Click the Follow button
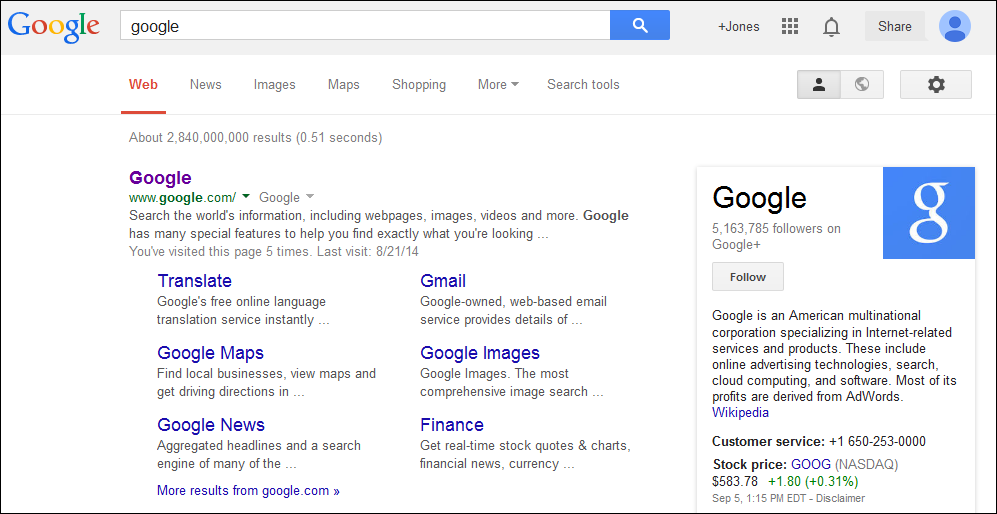This screenshot has width=997, height=514. 747,277
